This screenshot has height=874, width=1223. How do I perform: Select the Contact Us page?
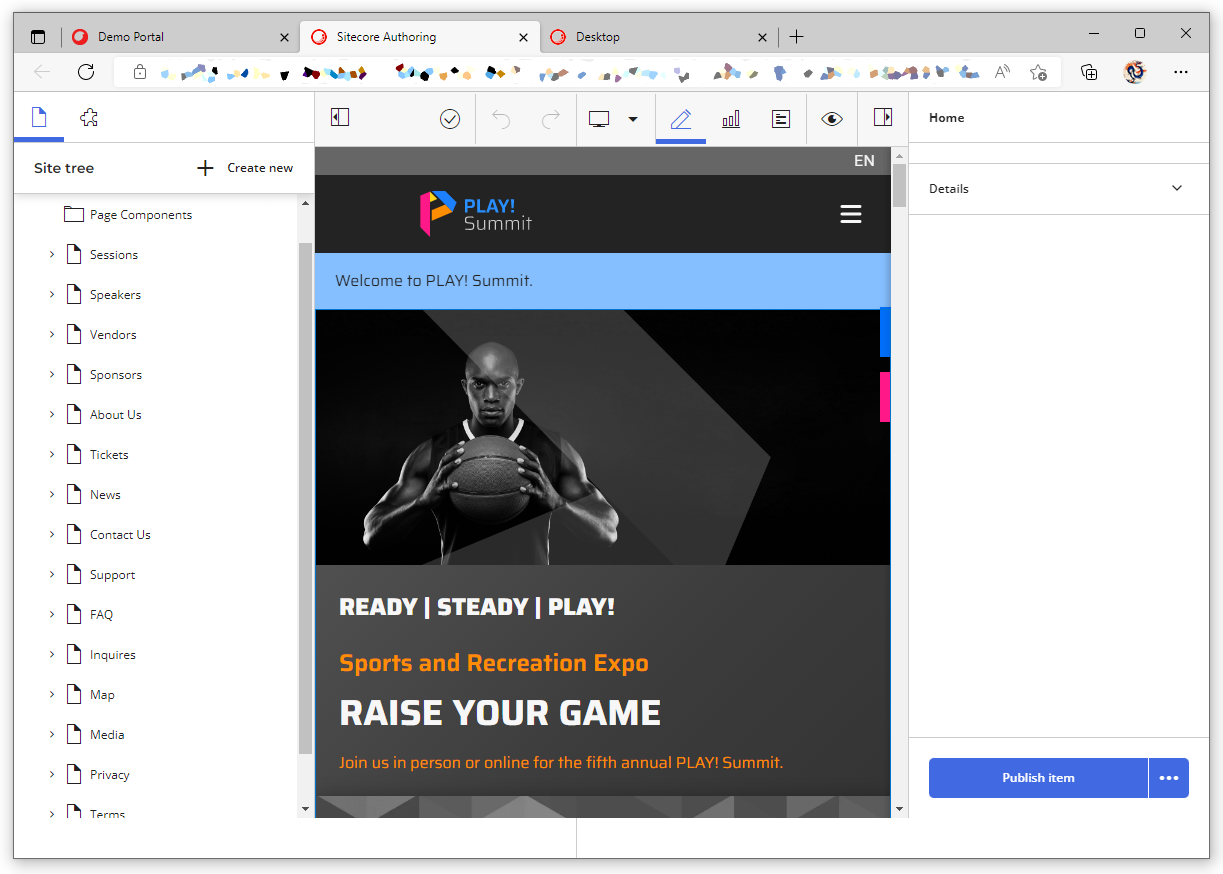[x=120, y=535]
